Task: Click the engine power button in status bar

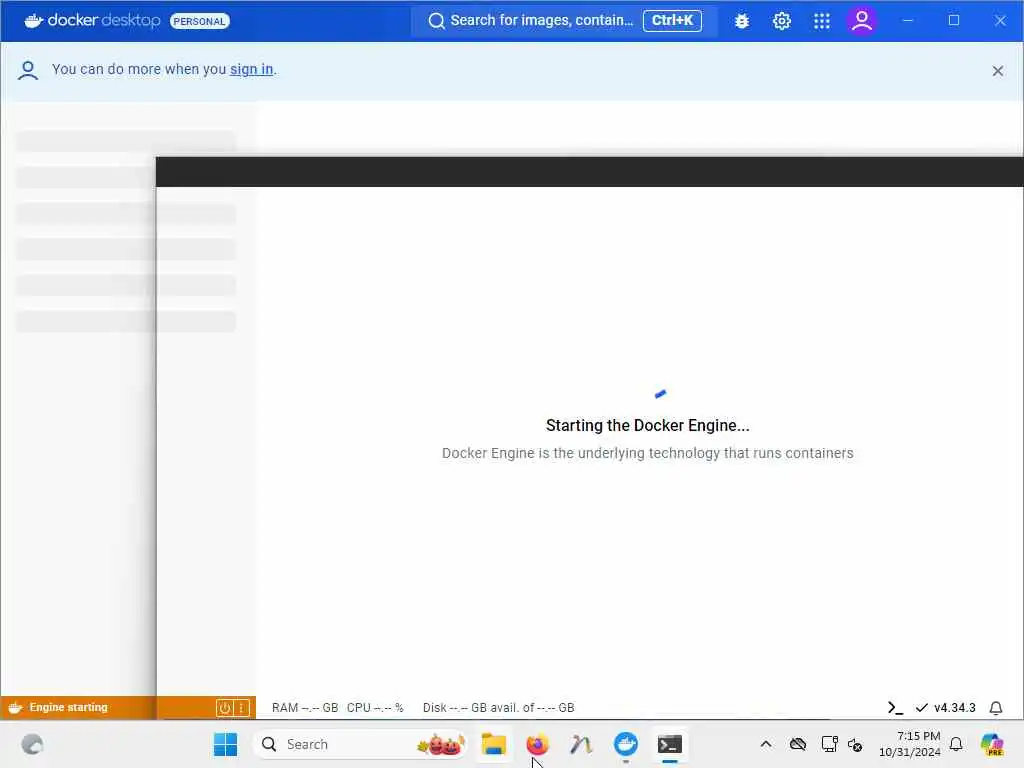Action: 224,707
